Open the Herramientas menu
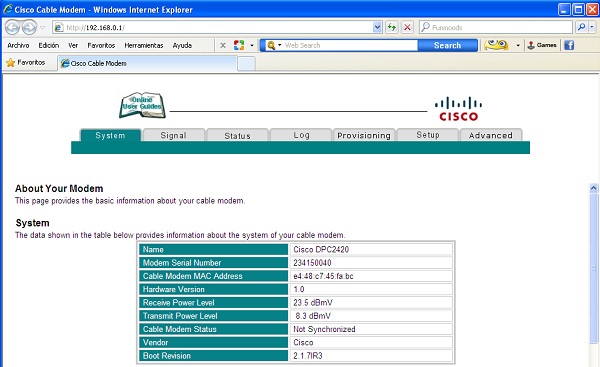This screenshot has height=367, width=600. tap(144, 45)
